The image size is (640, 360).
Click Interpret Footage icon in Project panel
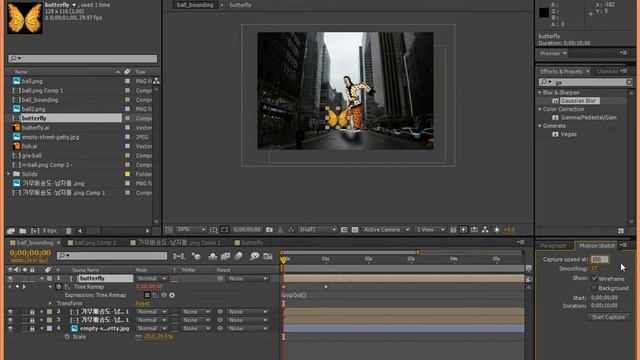(11, 231)
